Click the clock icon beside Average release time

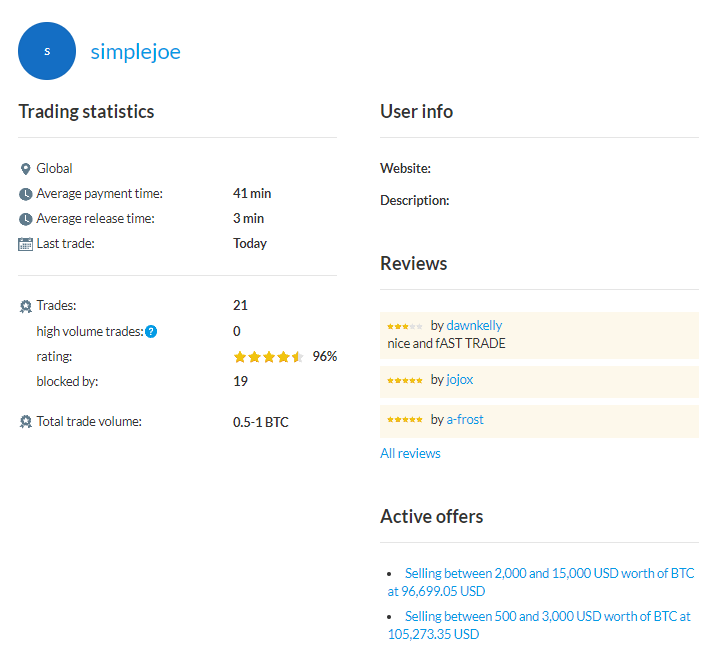(x=25, y=219)
